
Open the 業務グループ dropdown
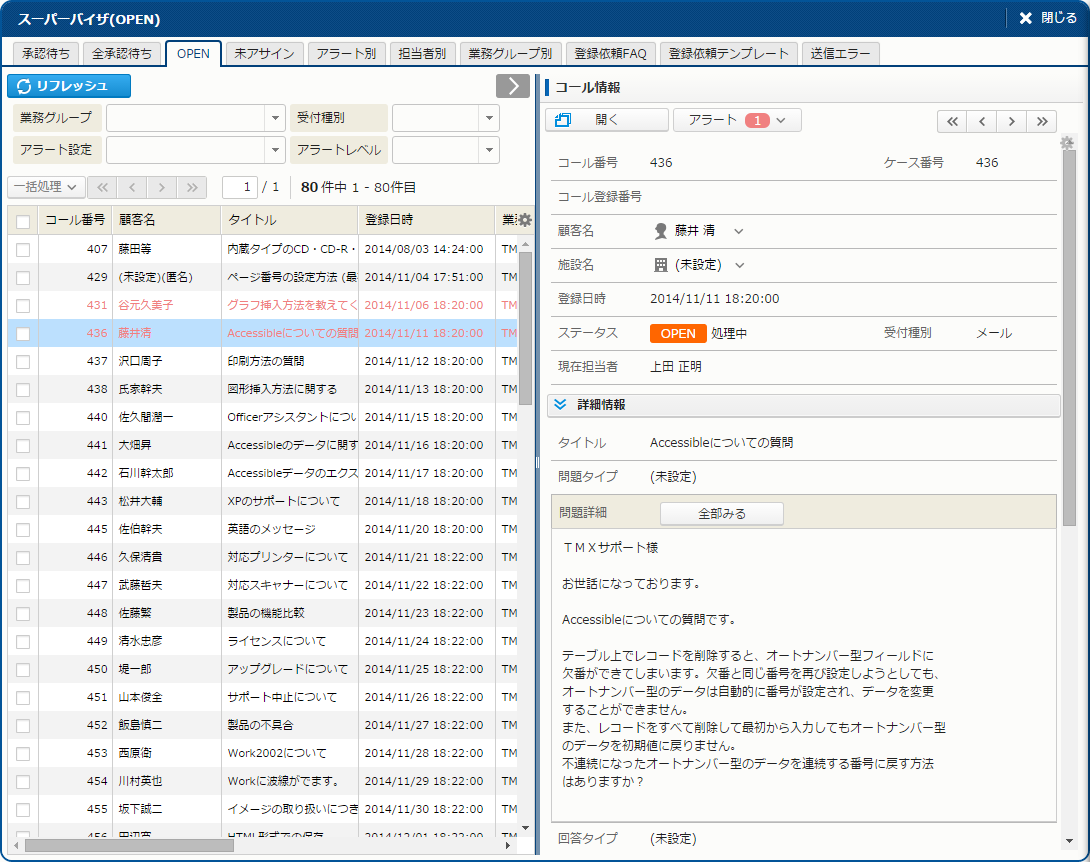[x=276, y=118]
